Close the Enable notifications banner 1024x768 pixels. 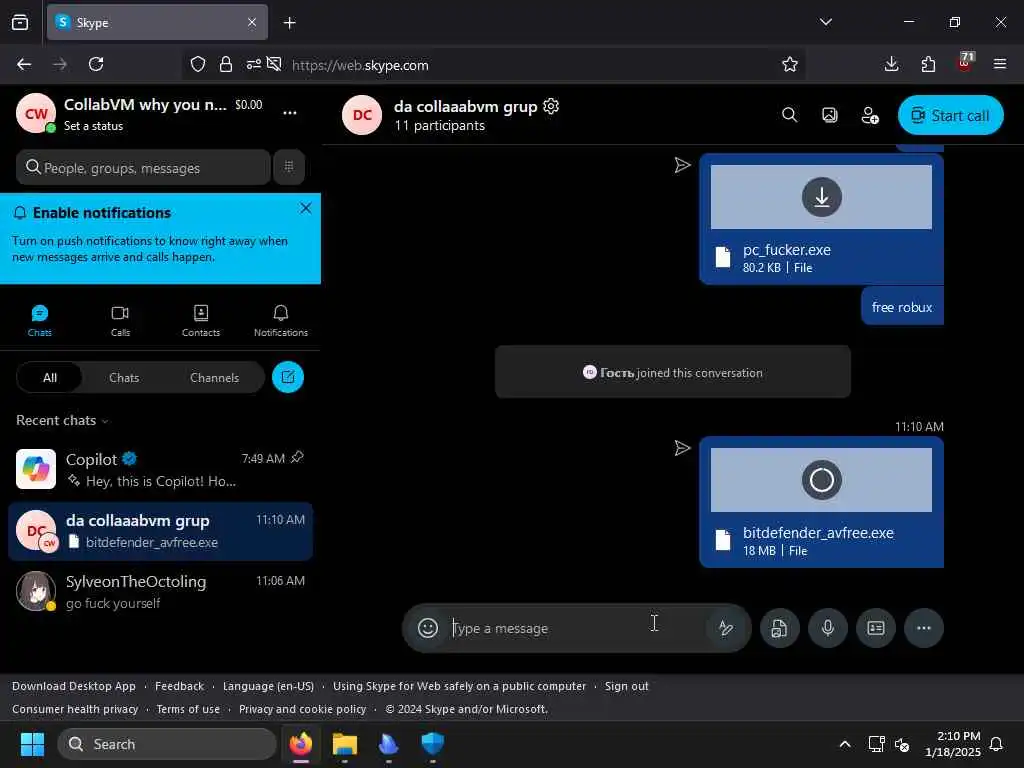306,208
